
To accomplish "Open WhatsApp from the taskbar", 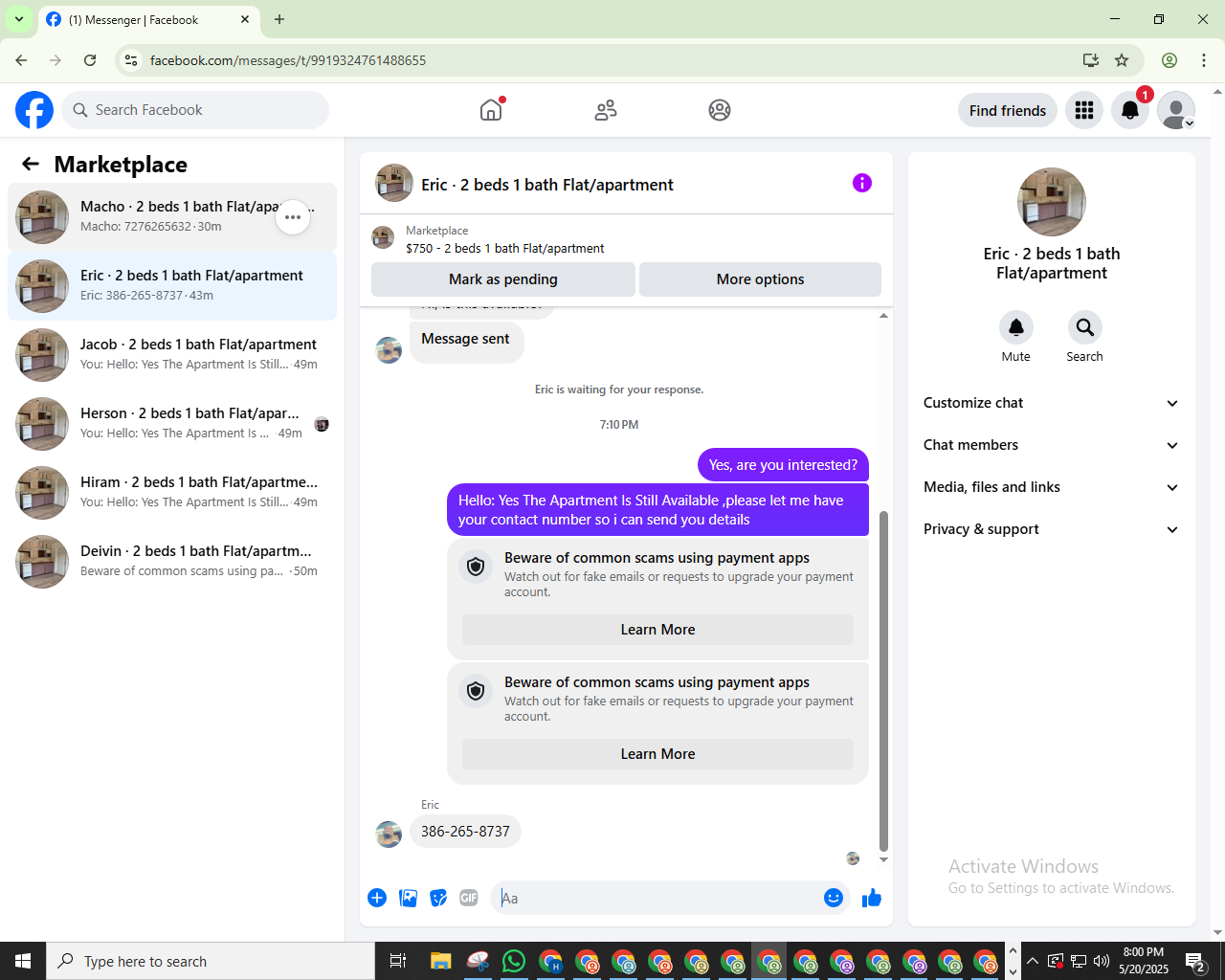I will 514,961.
